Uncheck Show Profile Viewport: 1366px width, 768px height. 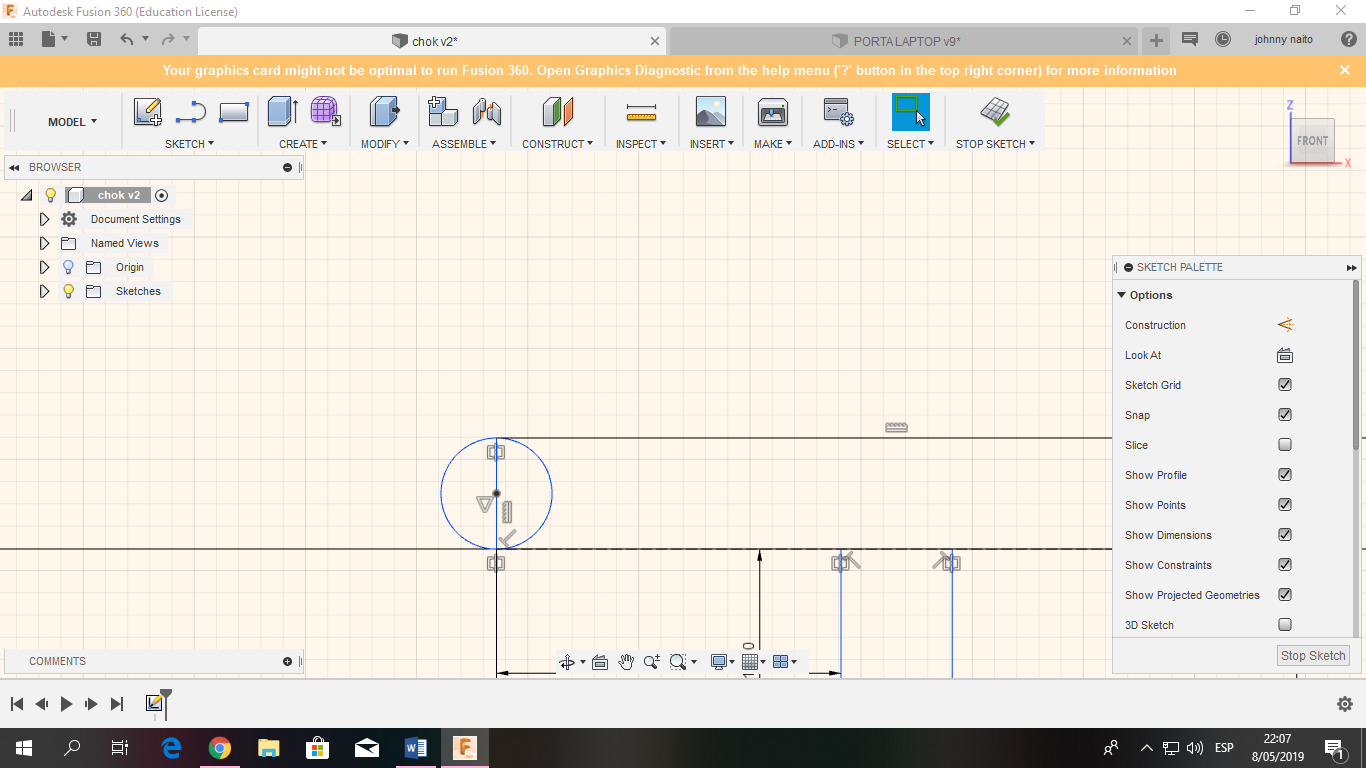click(x=1285, y=475)
